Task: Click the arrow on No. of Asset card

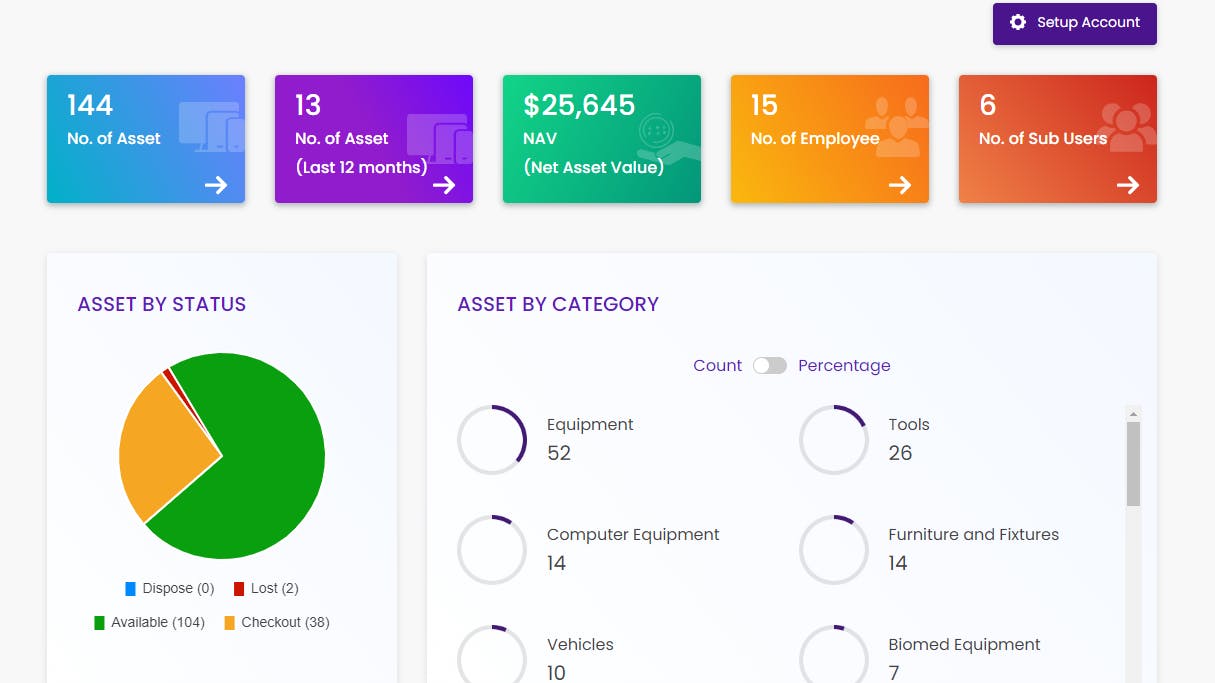Action: (x=216, y=185)
